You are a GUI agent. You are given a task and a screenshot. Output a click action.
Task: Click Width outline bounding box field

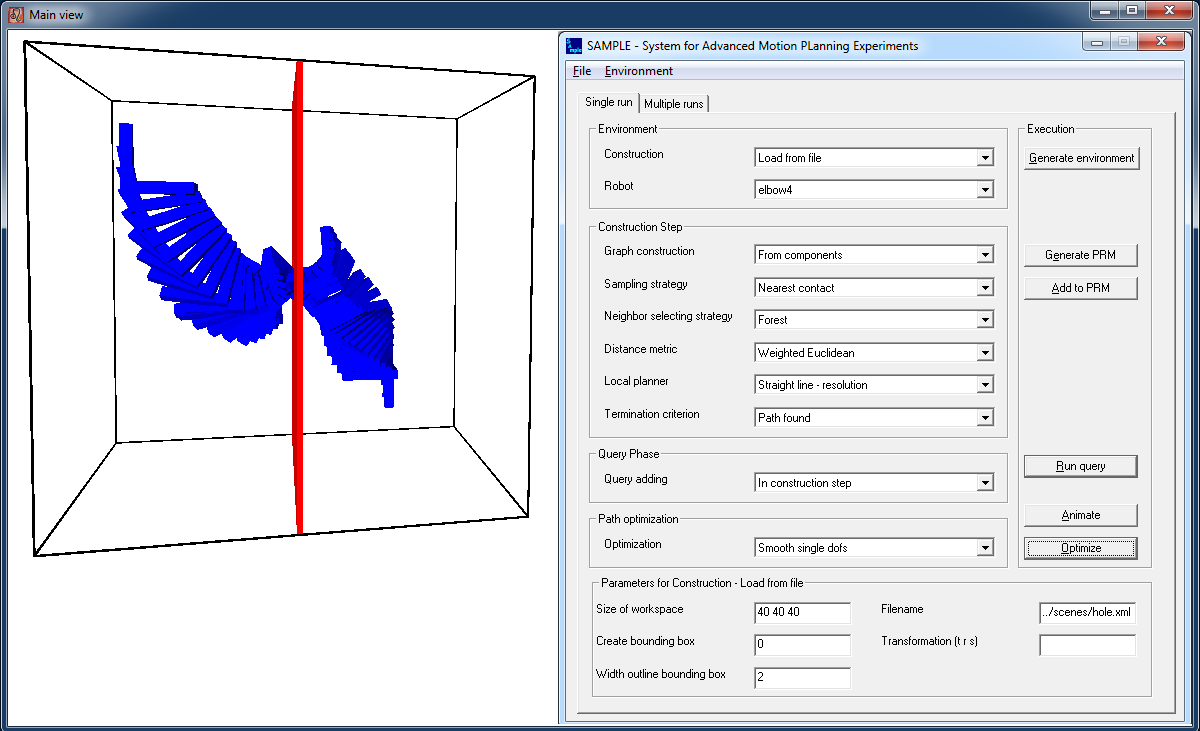tap(803, 678)
